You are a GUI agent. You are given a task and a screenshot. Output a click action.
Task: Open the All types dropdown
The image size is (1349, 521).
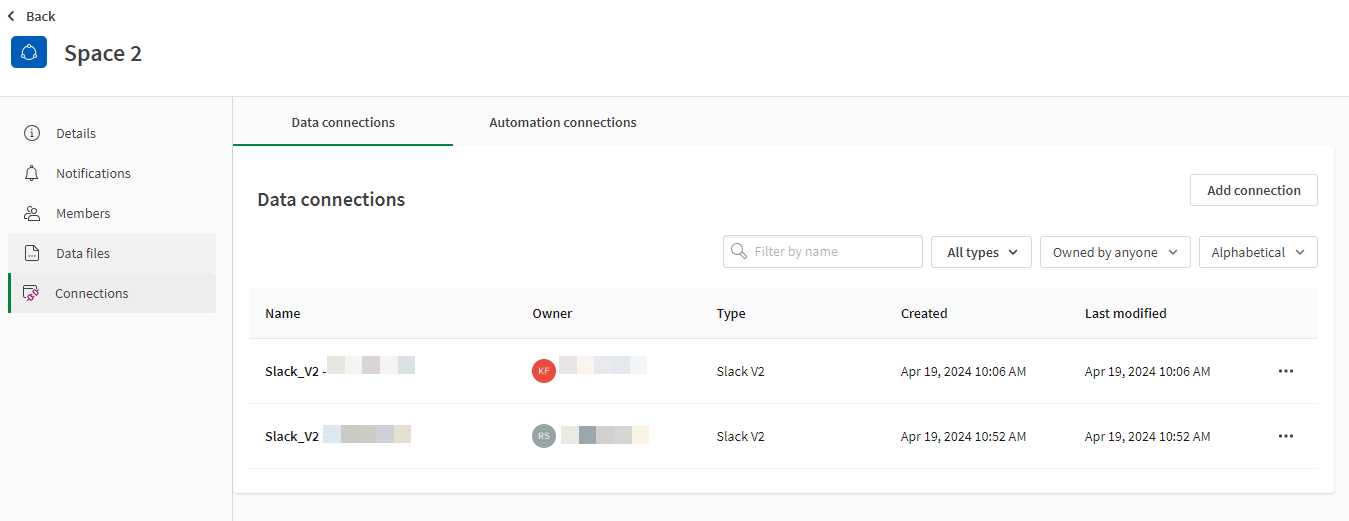coord(981,252)
